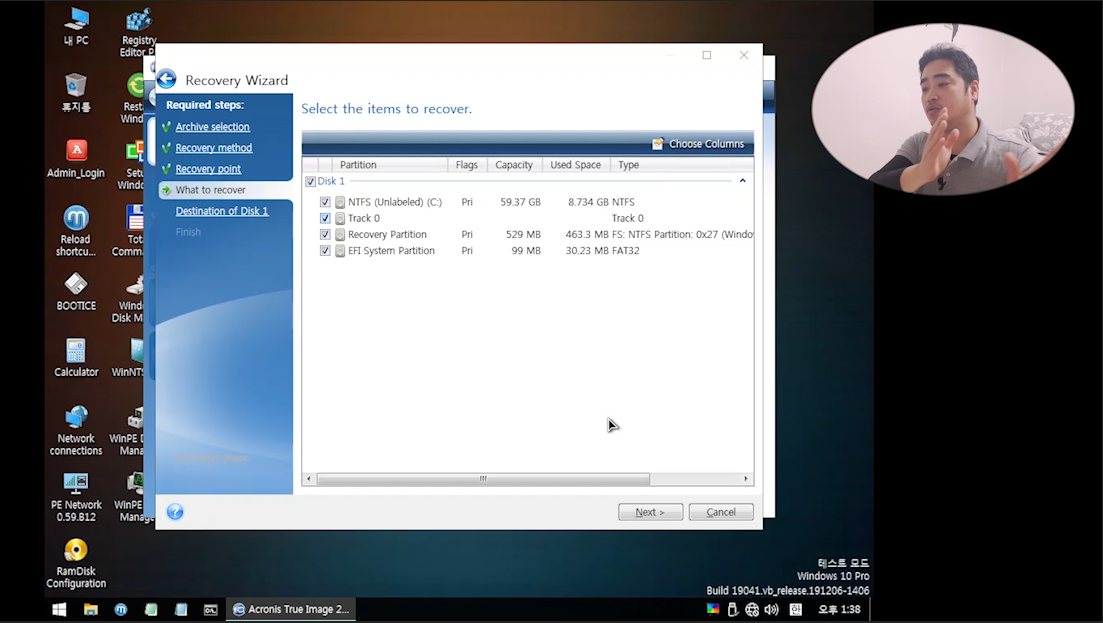Viewport: 1103px width, 623px height.
Task: Select the 30.23 MB used space cell
Action: 587,250
